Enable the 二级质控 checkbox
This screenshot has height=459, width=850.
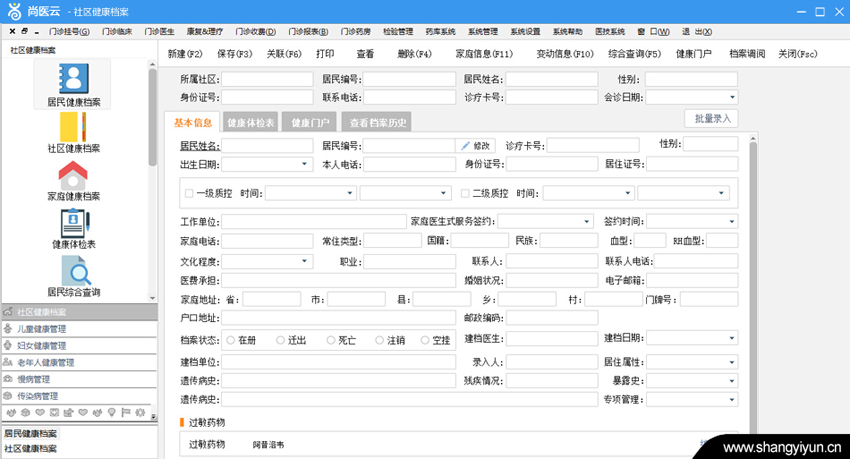(465, 193)
